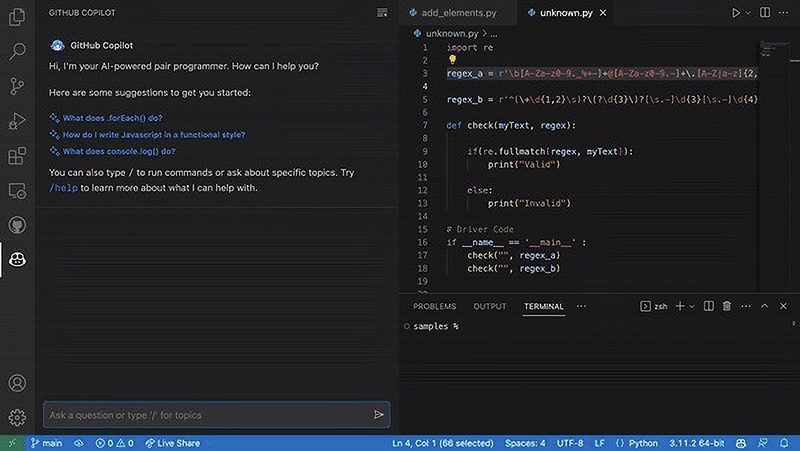Click suggestion What does .forEach() do?
This screenshot has width=800, height=451.
tap(112, 118)
